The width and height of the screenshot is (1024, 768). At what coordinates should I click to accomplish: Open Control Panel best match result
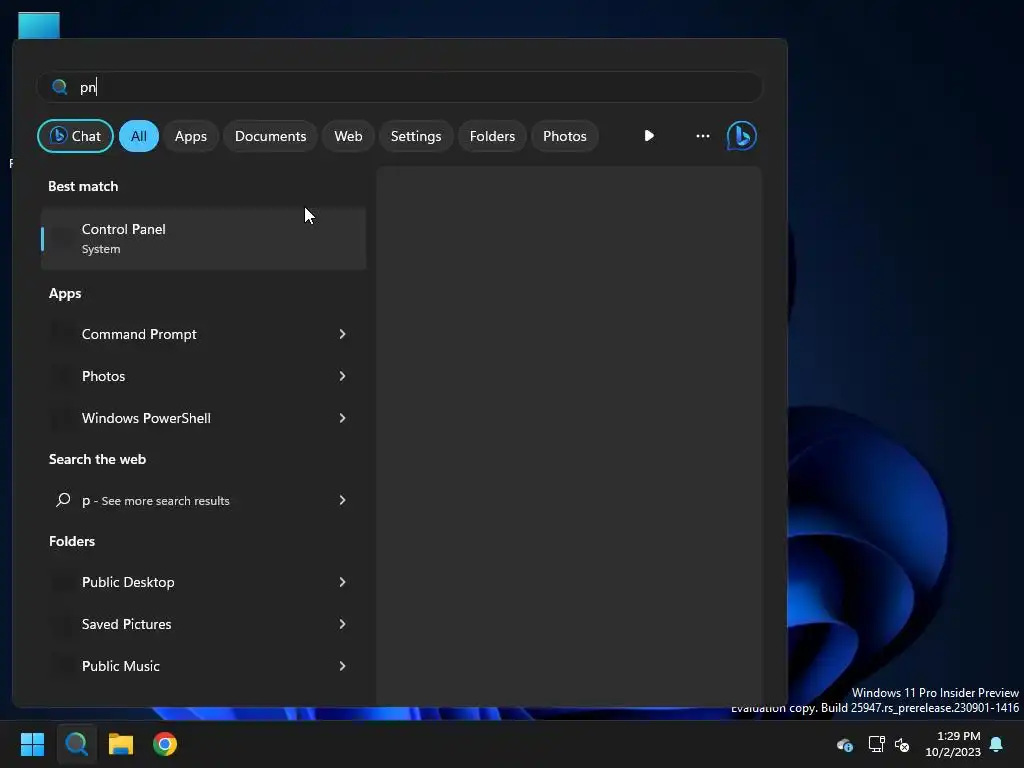click(x=203, y=238)
